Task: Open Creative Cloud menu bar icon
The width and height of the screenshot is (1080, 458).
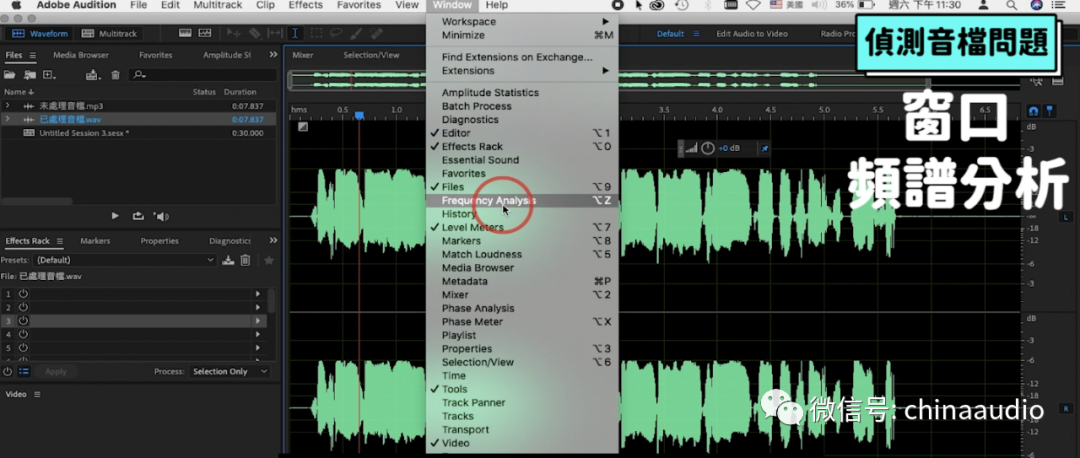Action: click(658, 5)
